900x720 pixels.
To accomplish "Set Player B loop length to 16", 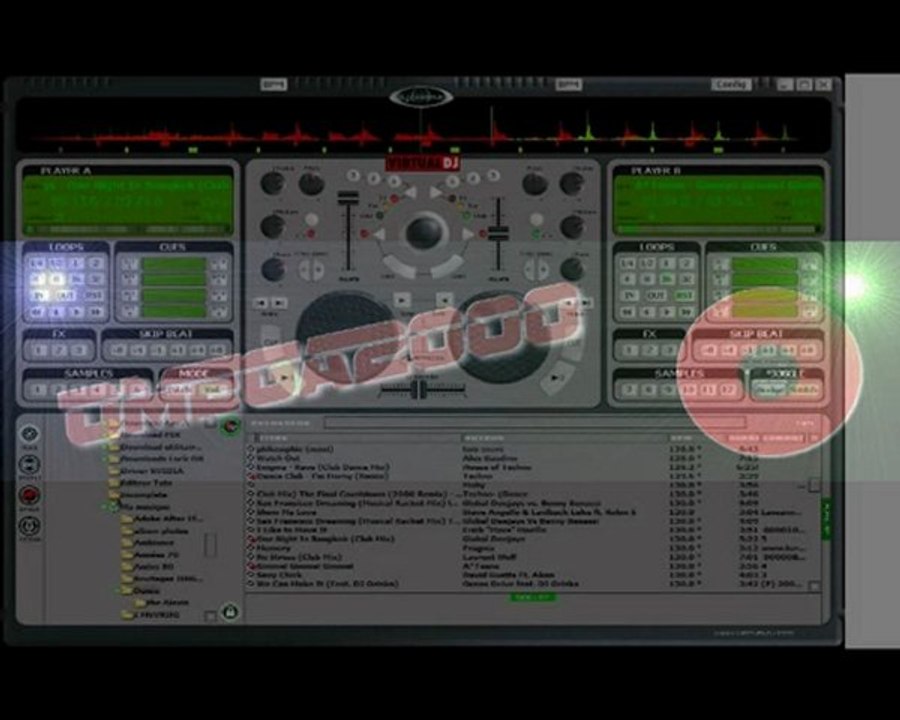I will coord(667,280).
